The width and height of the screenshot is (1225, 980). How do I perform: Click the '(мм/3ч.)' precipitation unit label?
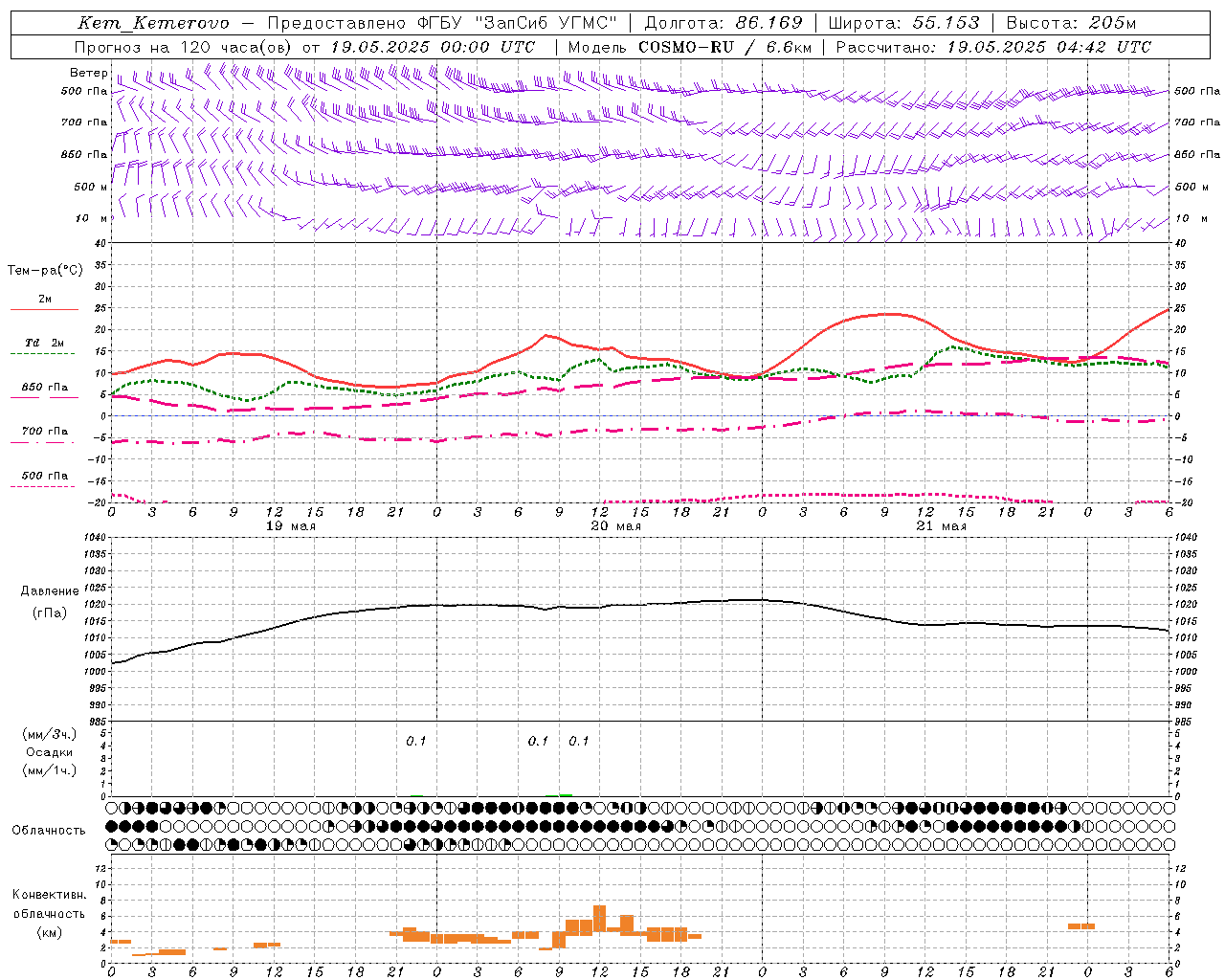tap(50, 734)
